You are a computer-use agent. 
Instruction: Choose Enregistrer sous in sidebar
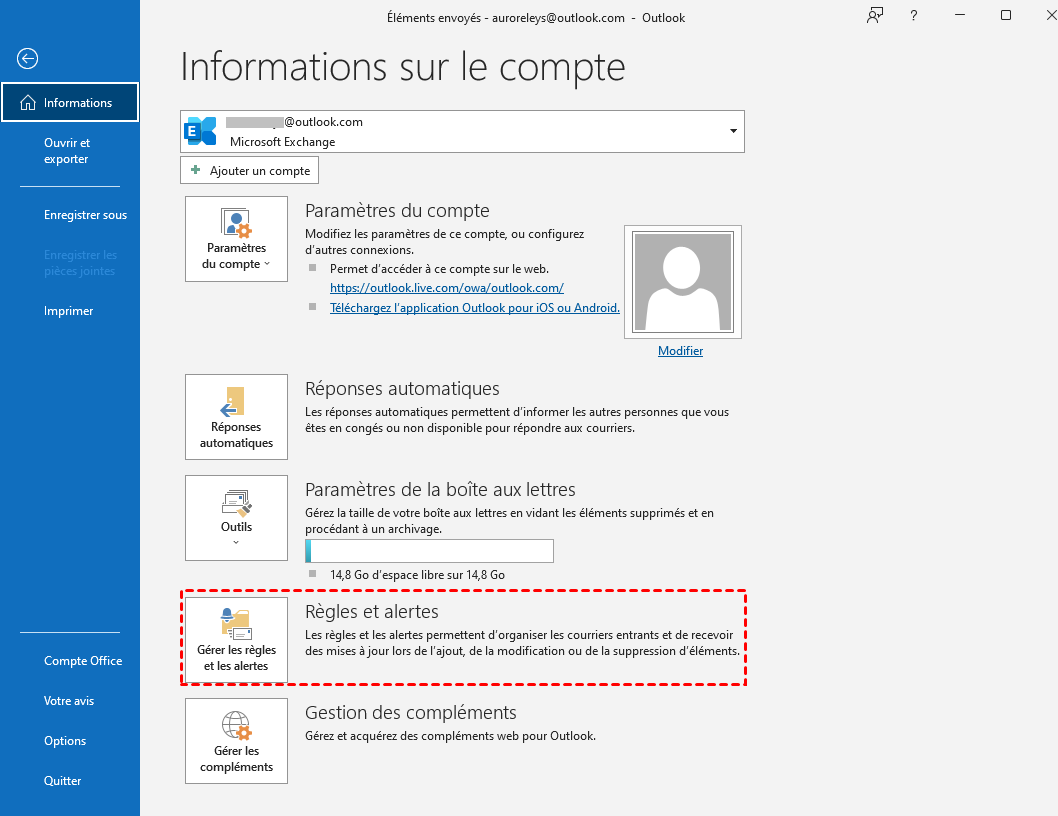[85, 215]
